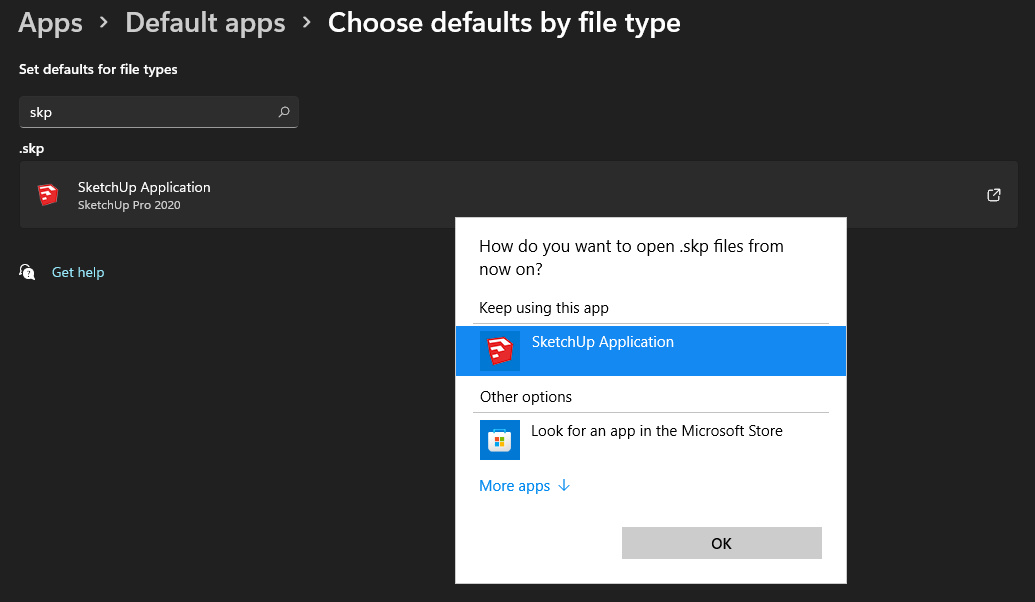Click the Get help headset icon
The height and width of the screenshot is (602, 1035).
point(28,272)
